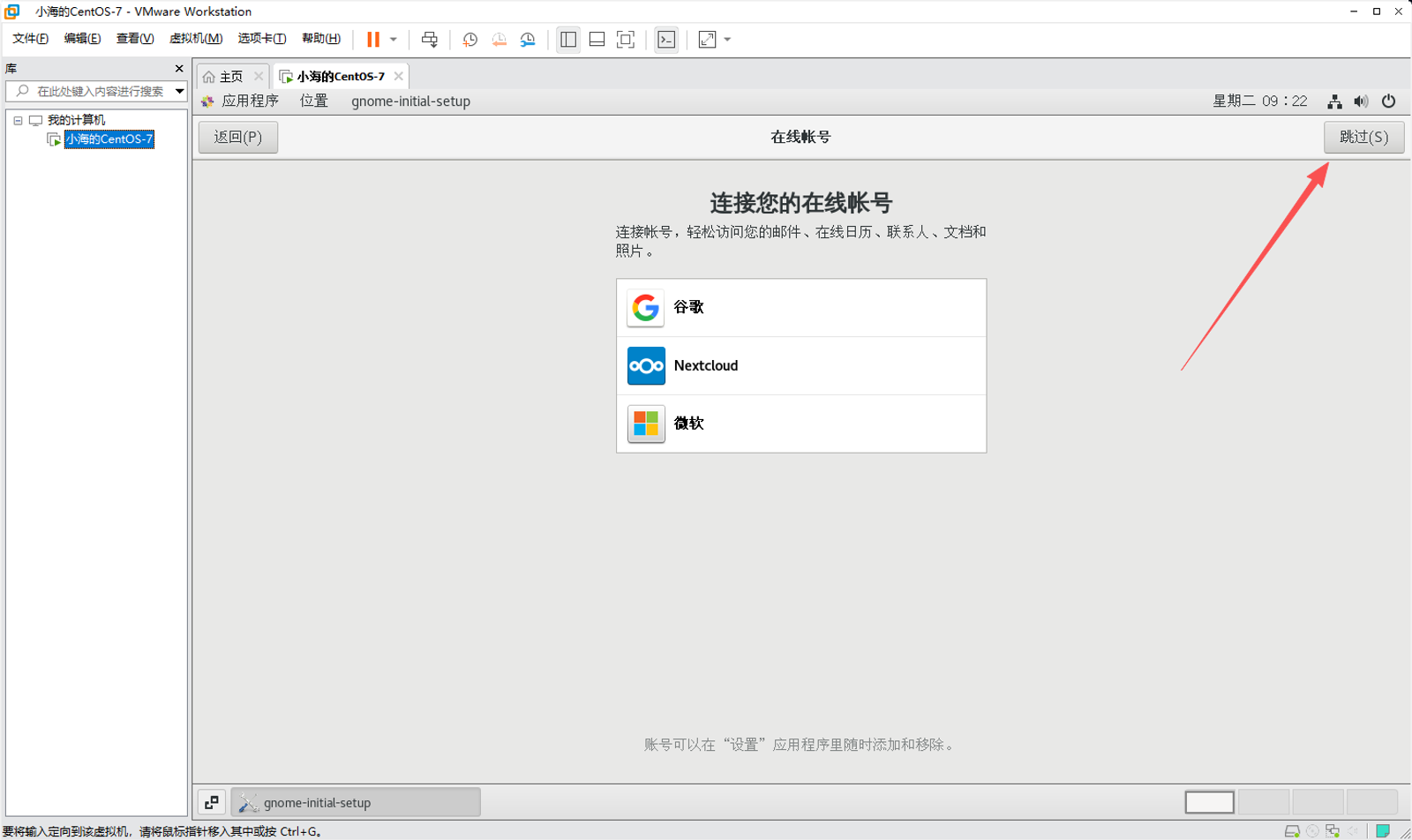
Task: Open the 应用程序 GNOME menu
Action: pos(240,101)
